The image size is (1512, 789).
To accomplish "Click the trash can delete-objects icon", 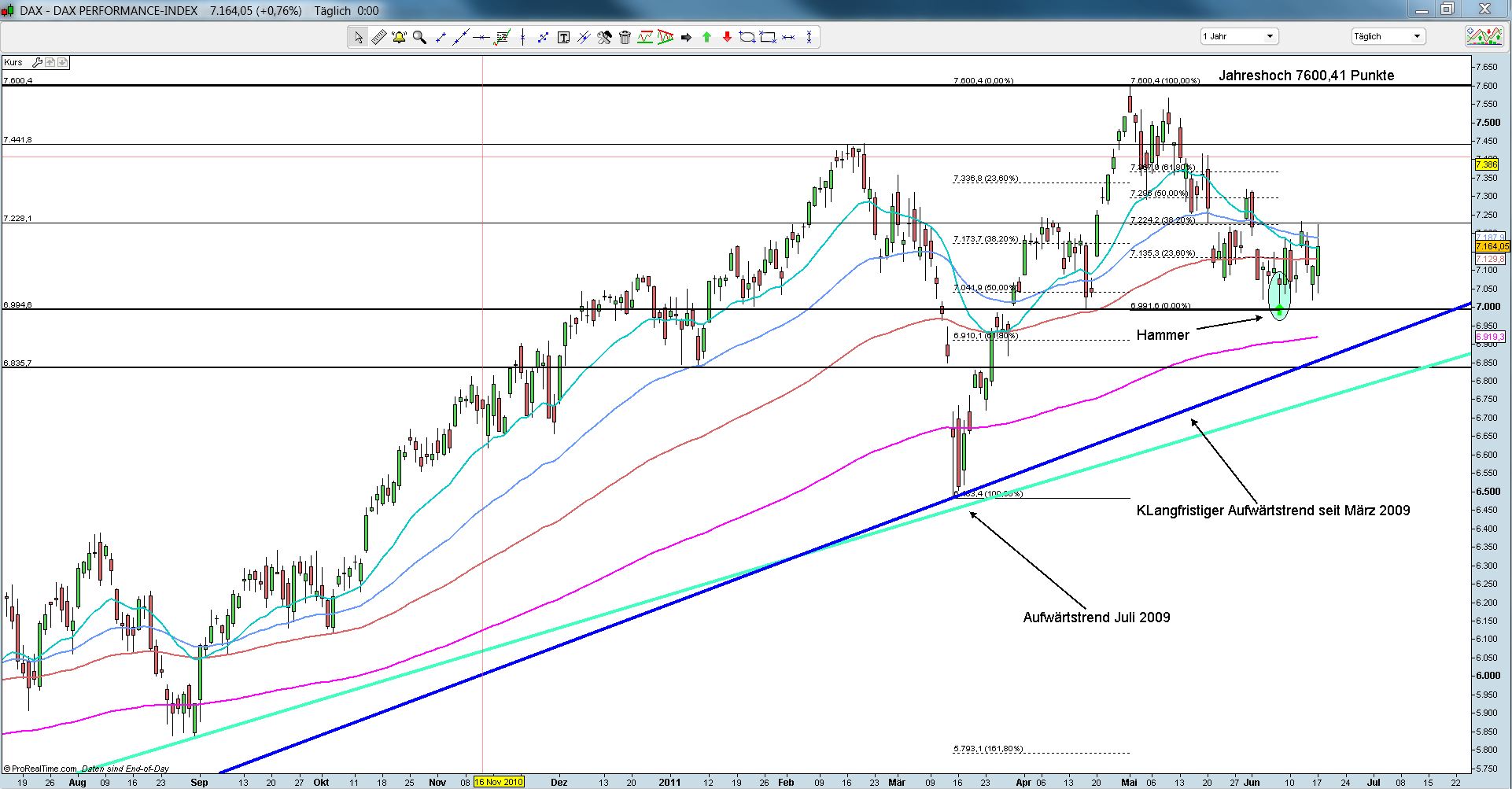I will [x=625, y=37].
